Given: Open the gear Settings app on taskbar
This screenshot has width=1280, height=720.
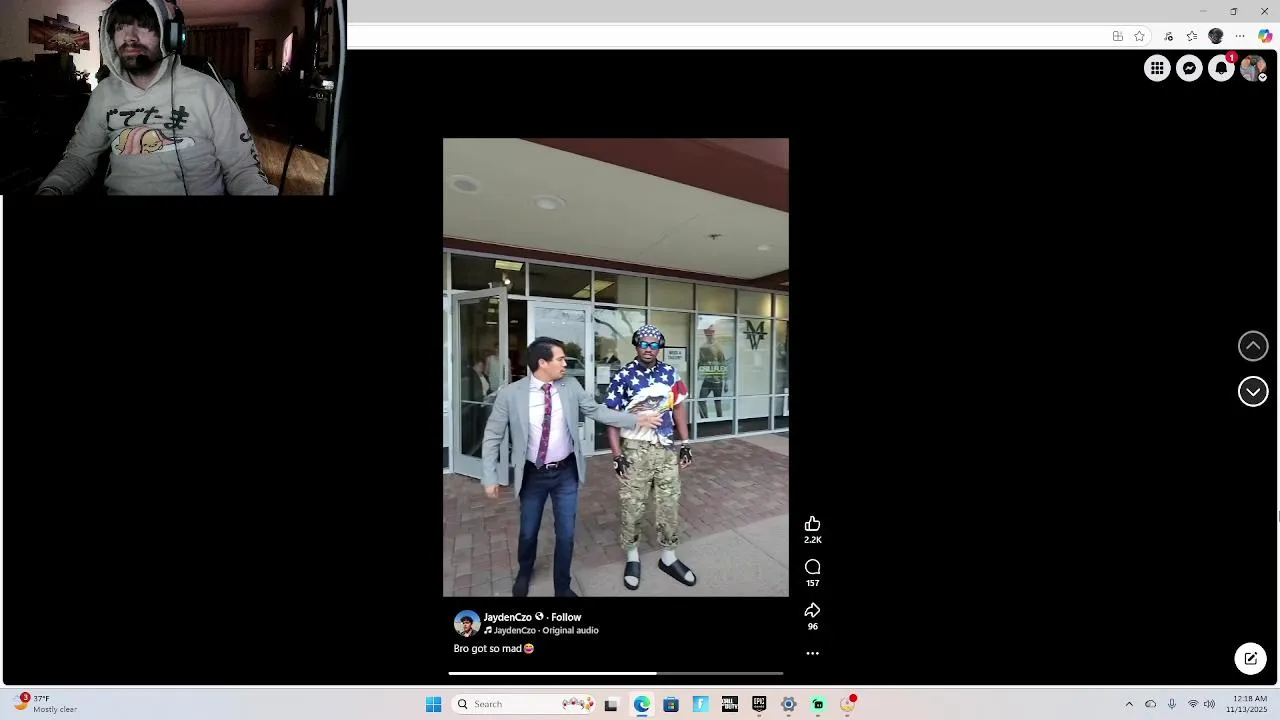Looking at the screenshot, I should click(789, 704).
